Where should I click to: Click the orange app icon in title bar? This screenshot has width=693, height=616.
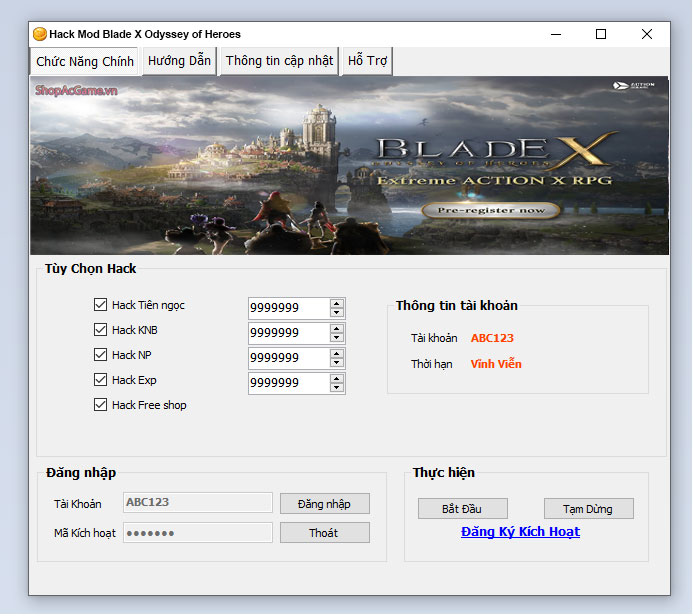click(x=40, y=34)
